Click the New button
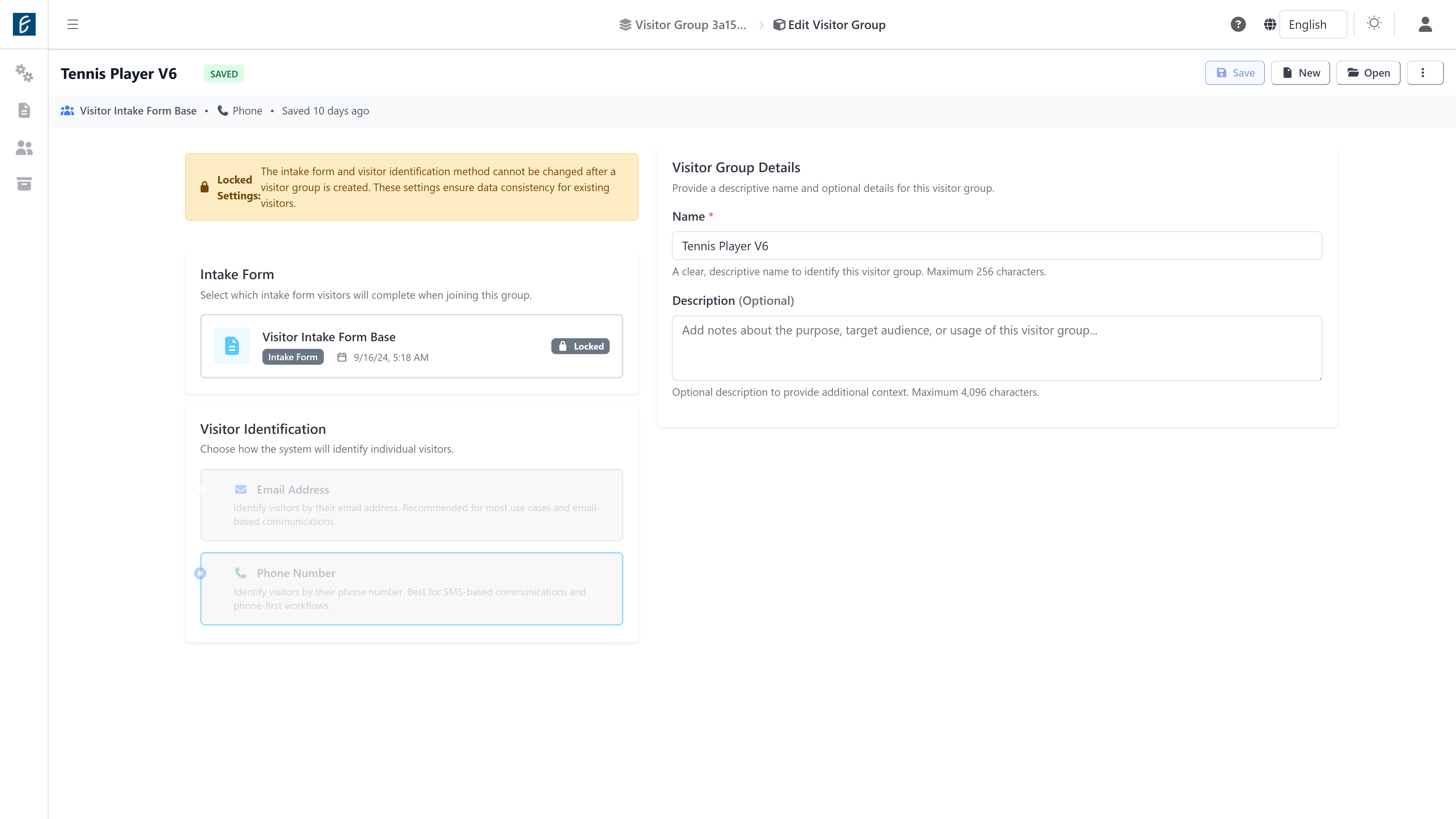 [x=1300, y=73]
